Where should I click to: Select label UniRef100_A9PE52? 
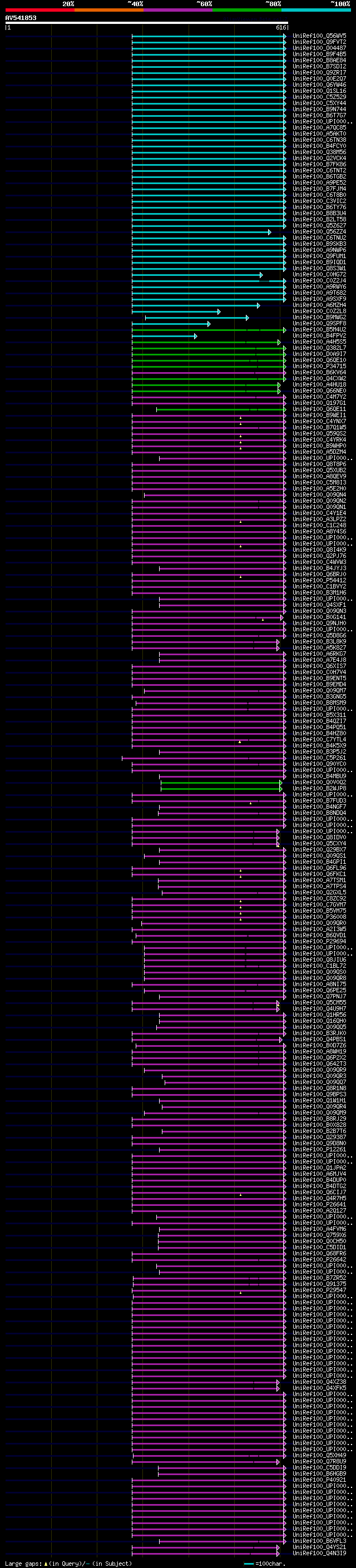pos(319,182)
